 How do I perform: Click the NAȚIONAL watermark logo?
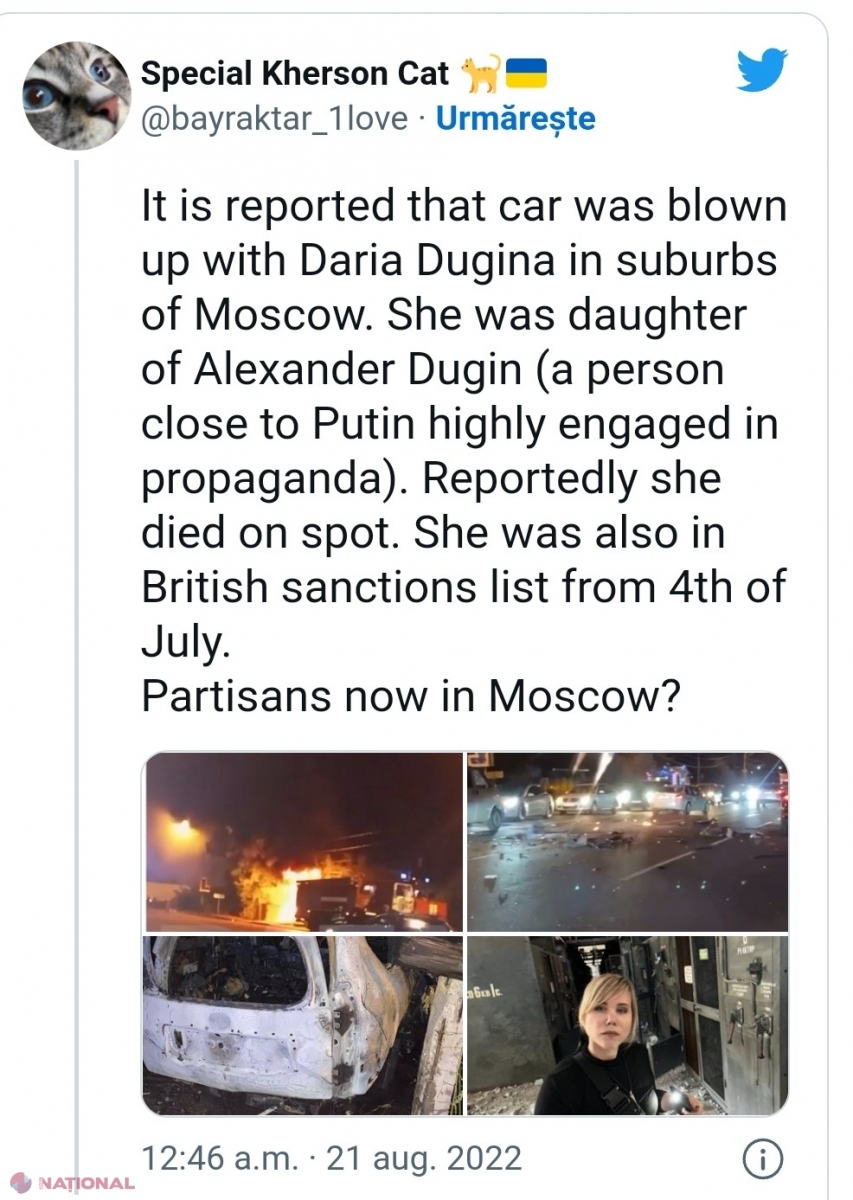coord(70,1183)
